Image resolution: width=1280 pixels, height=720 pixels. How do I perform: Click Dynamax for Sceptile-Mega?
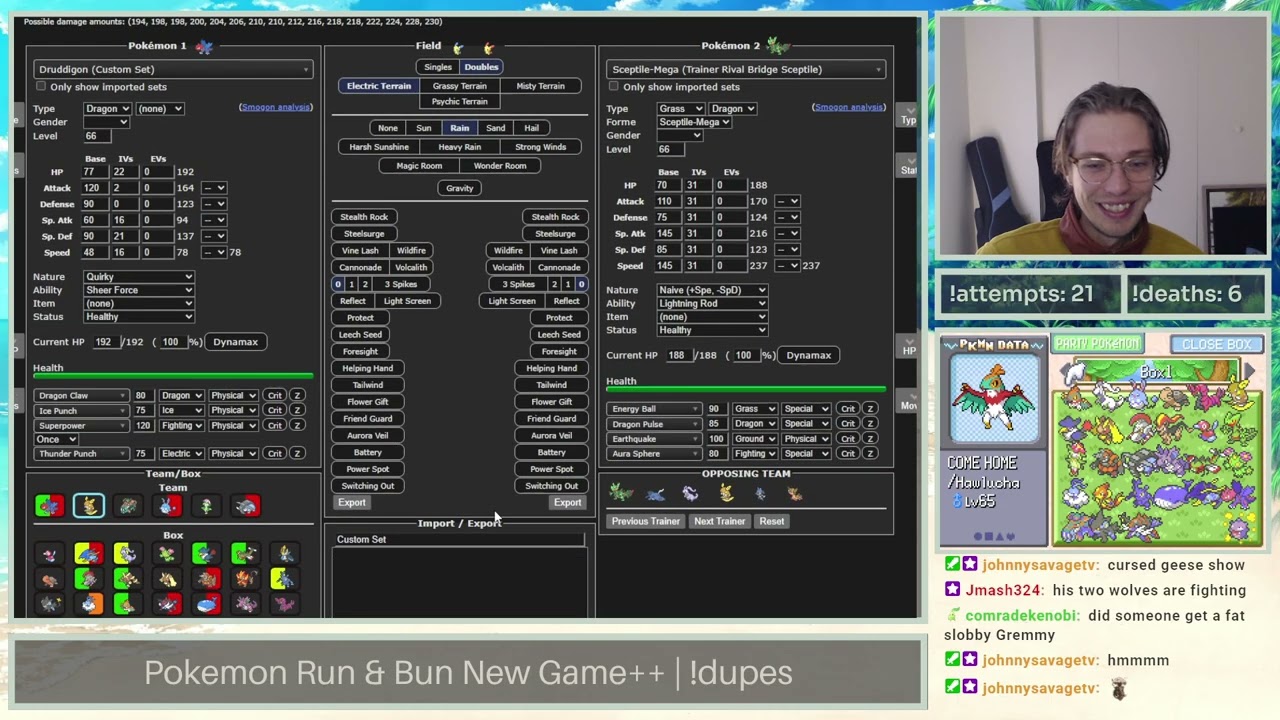[x=808, y=355]
